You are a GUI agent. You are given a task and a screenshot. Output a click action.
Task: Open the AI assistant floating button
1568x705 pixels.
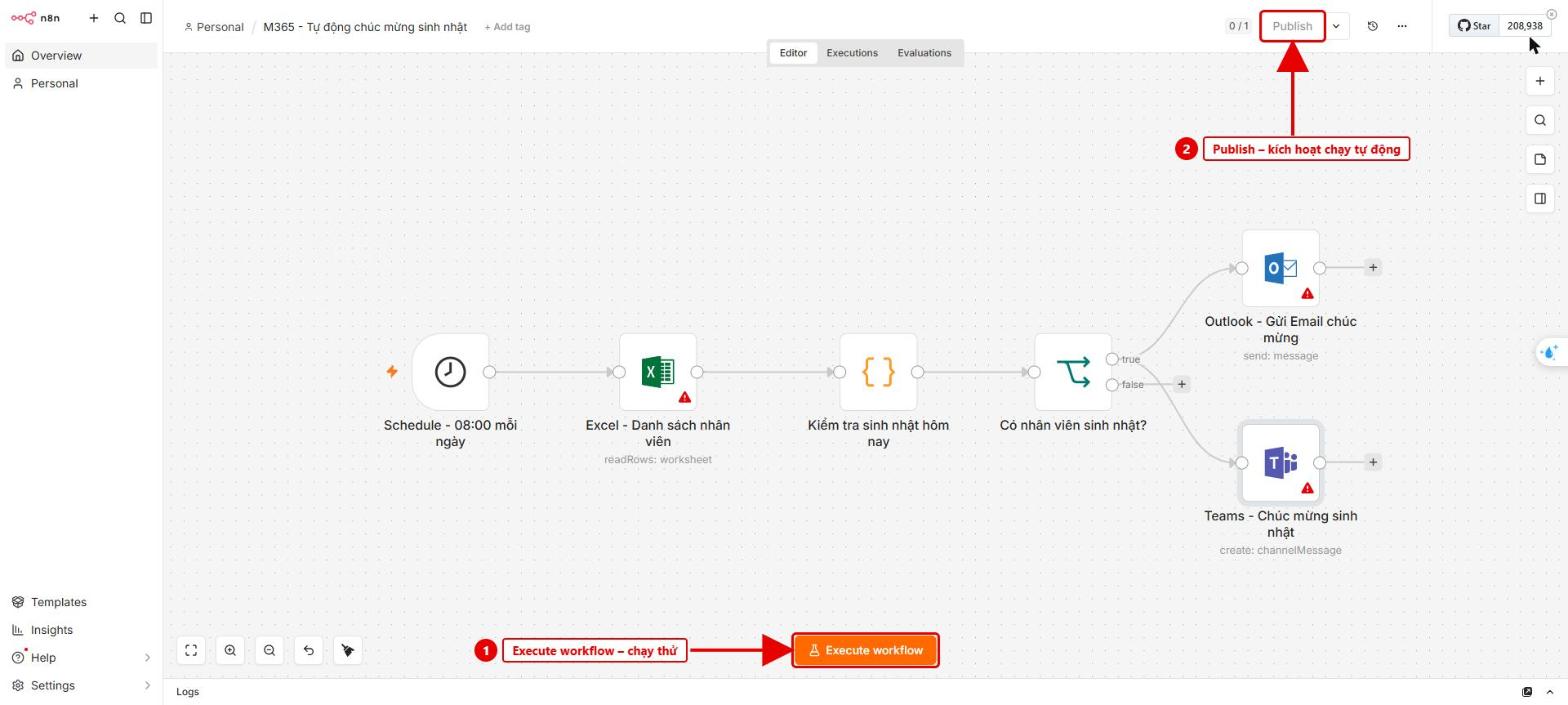tap(1551, 352)
